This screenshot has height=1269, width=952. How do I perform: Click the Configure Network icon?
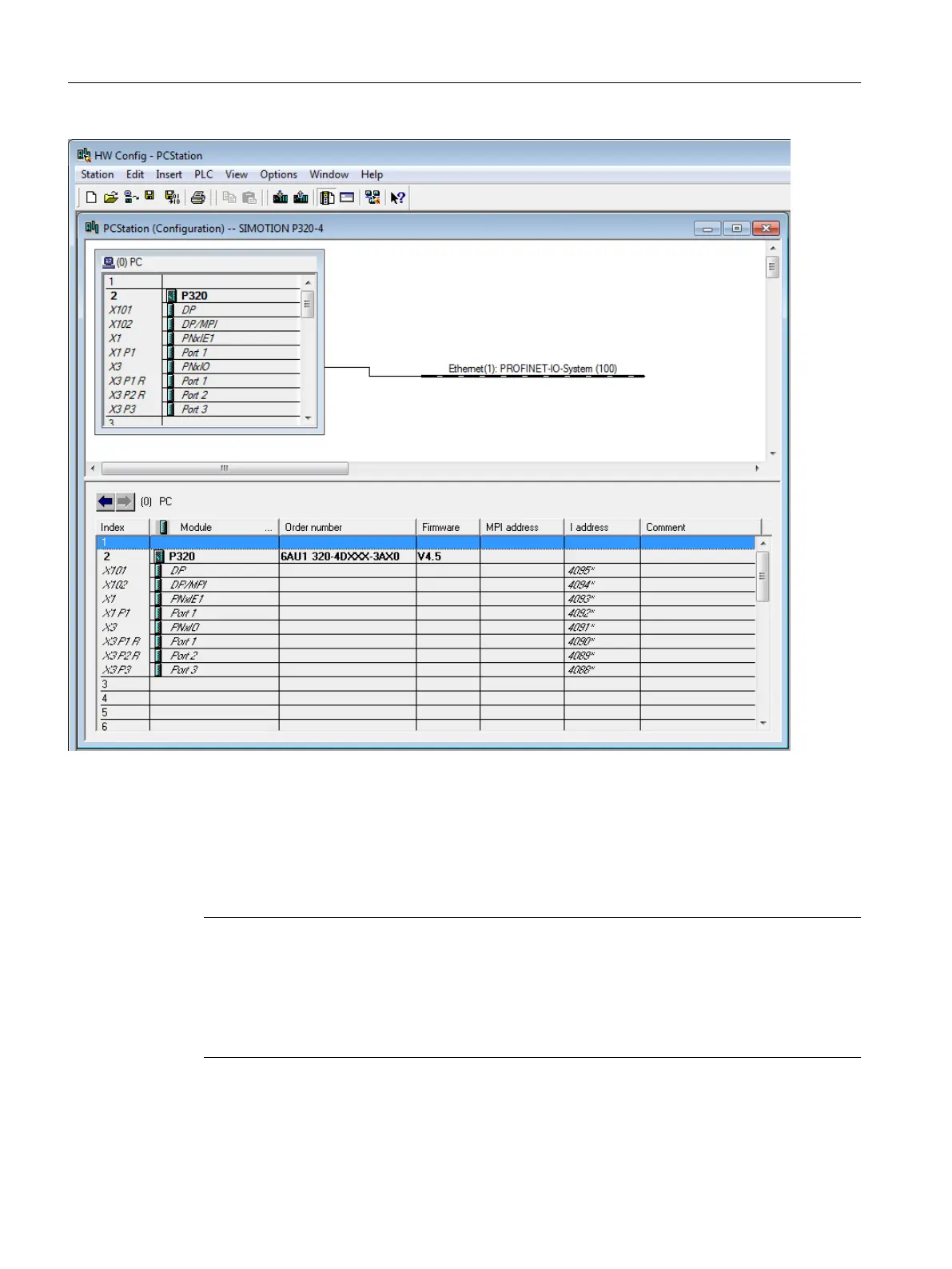[372, 197]
